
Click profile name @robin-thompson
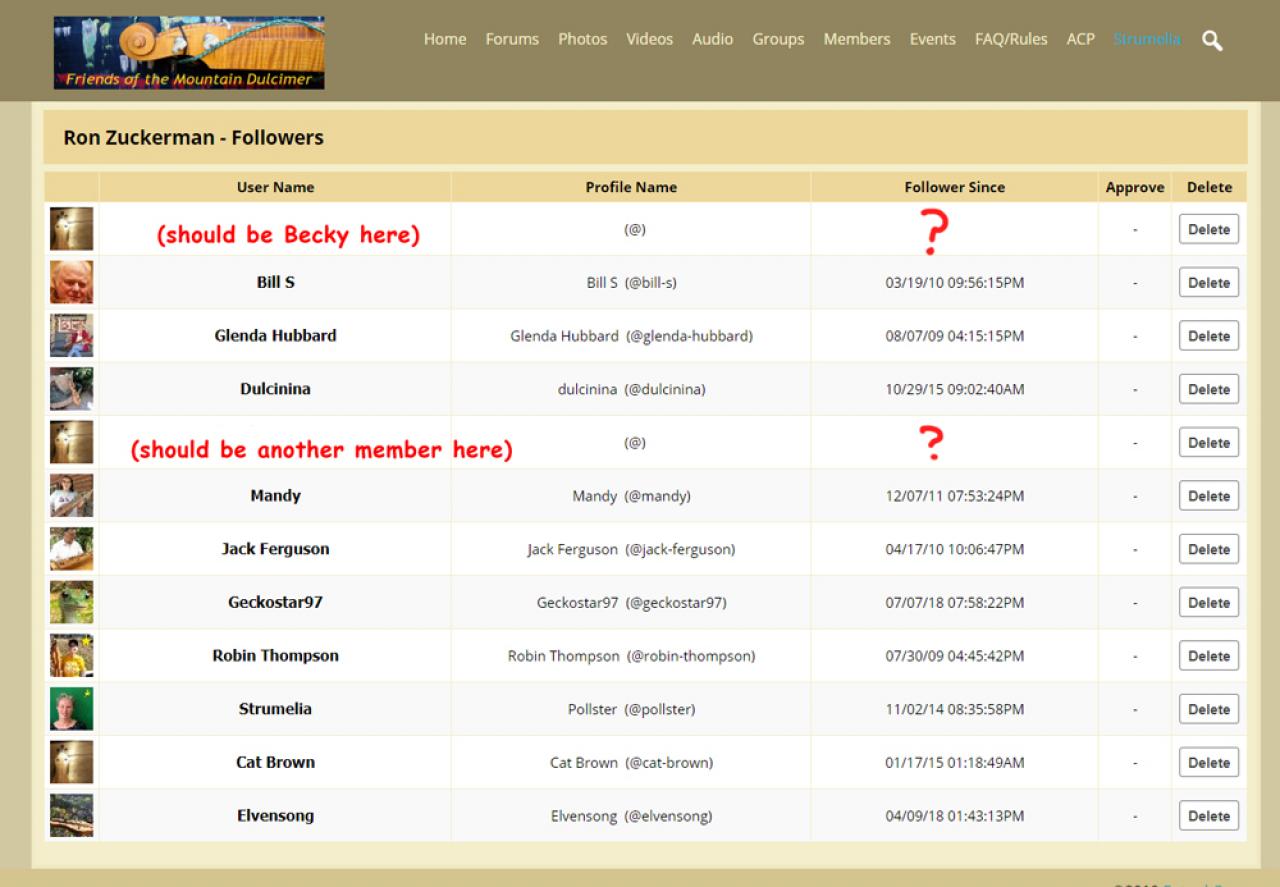(x=690, y=656)
